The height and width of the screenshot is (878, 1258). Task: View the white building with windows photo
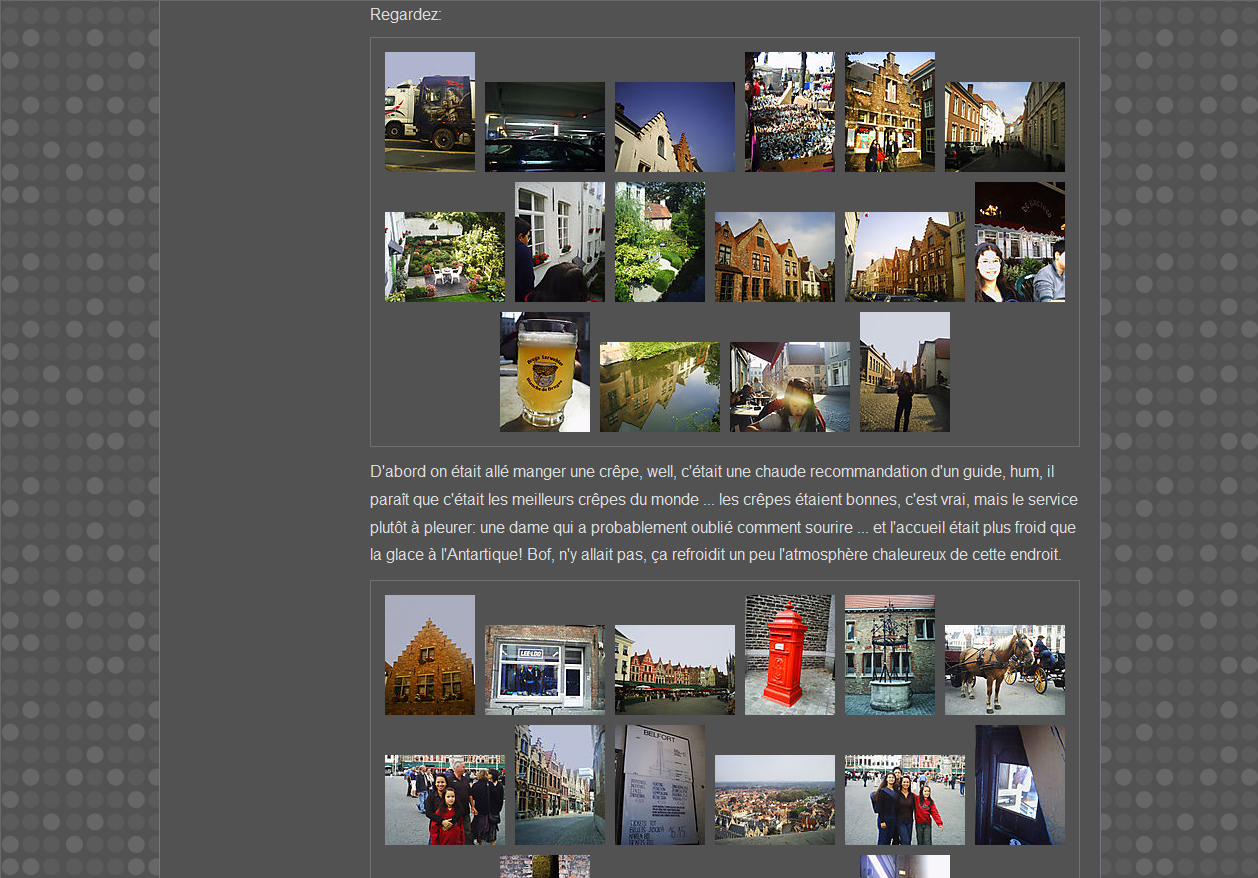[560, 242]
